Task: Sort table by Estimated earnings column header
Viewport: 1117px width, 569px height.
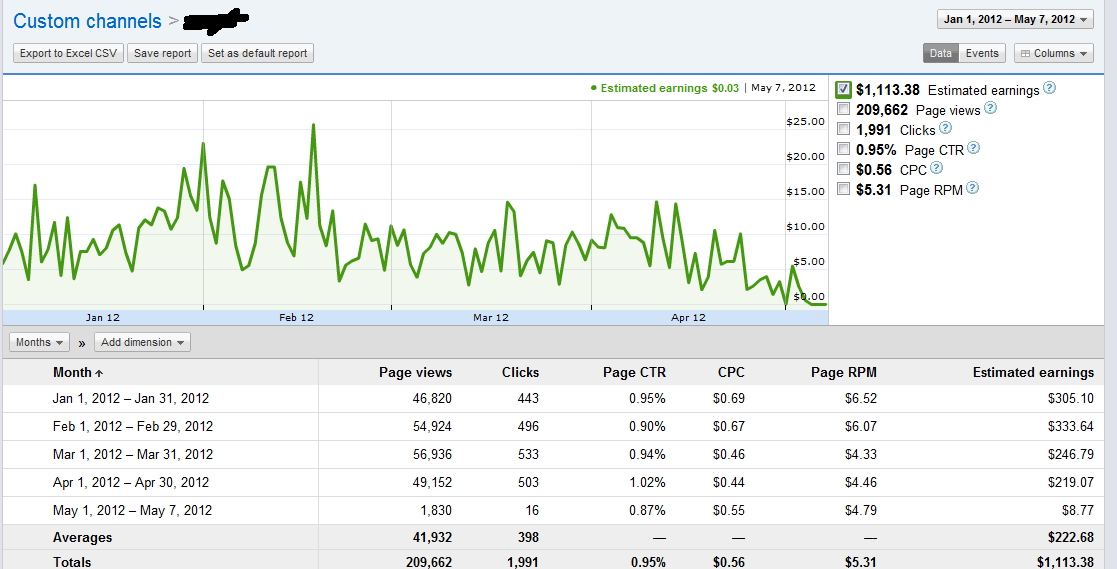Action: coord(1033,372)
